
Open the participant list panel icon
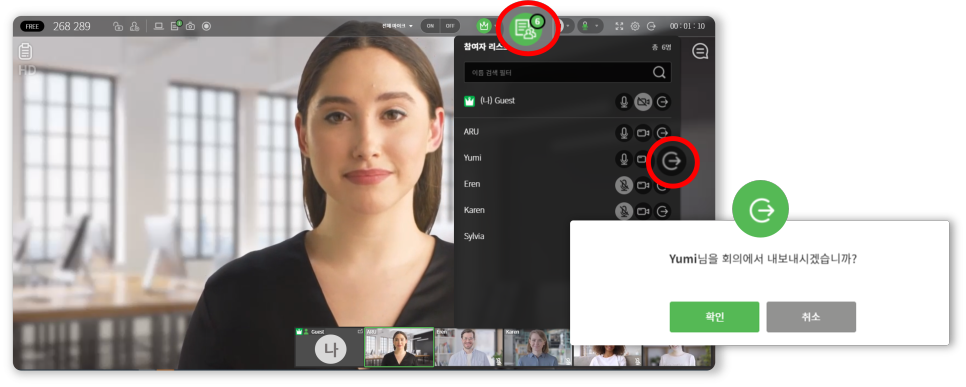(x=527, y=29)
